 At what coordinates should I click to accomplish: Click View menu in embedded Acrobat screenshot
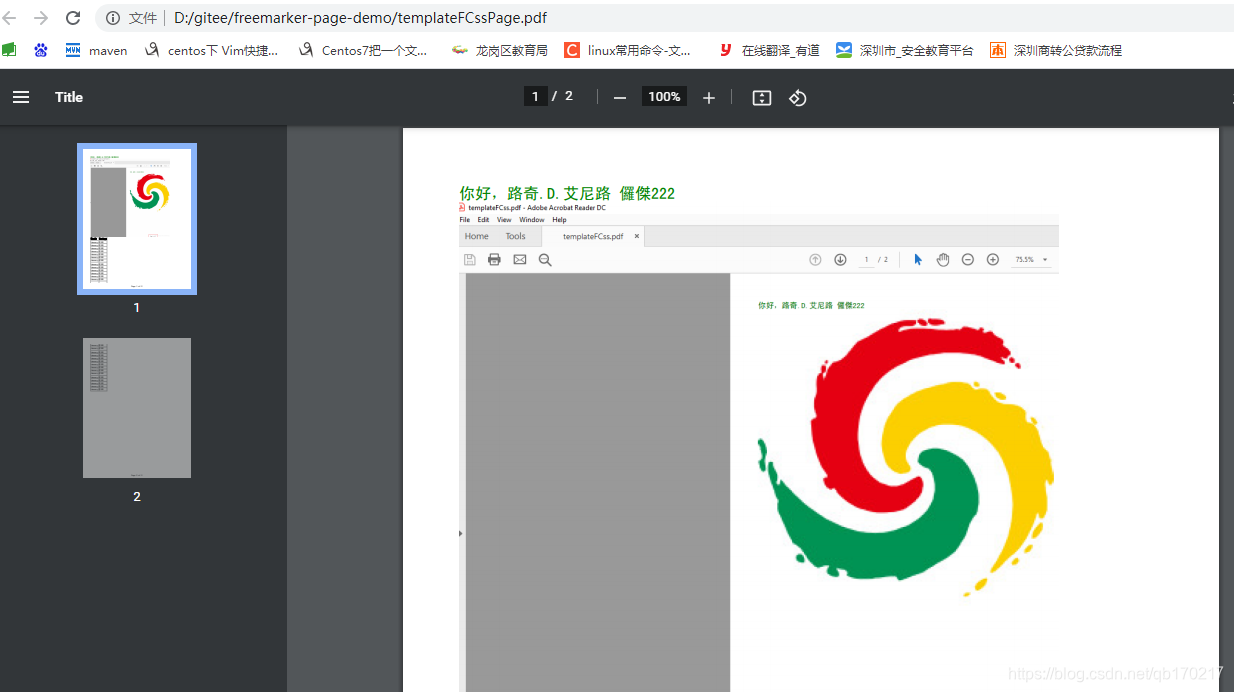coord(504,220)
